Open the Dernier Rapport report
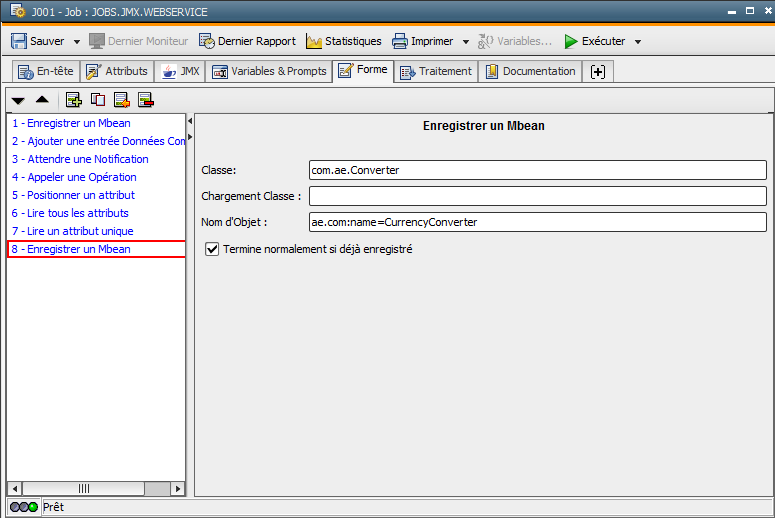775x518 pixels. pos(247,41)
